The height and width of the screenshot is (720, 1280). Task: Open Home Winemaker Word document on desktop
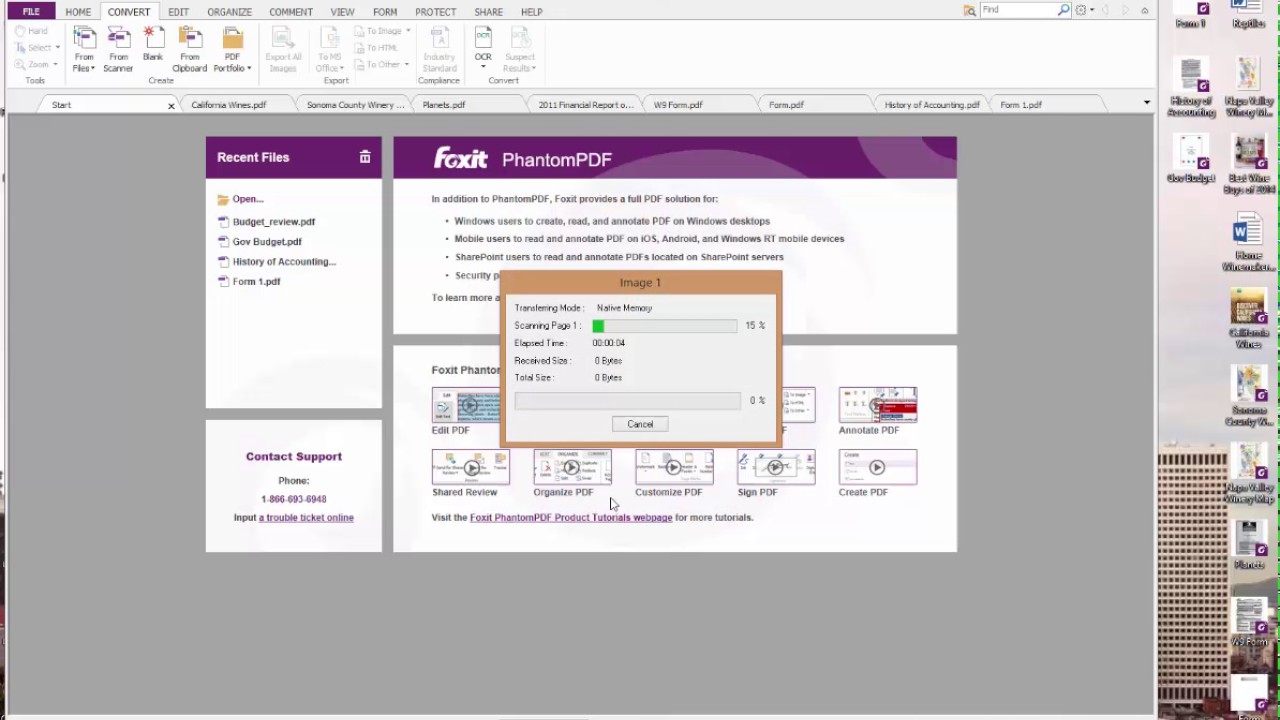[1248, 243]
